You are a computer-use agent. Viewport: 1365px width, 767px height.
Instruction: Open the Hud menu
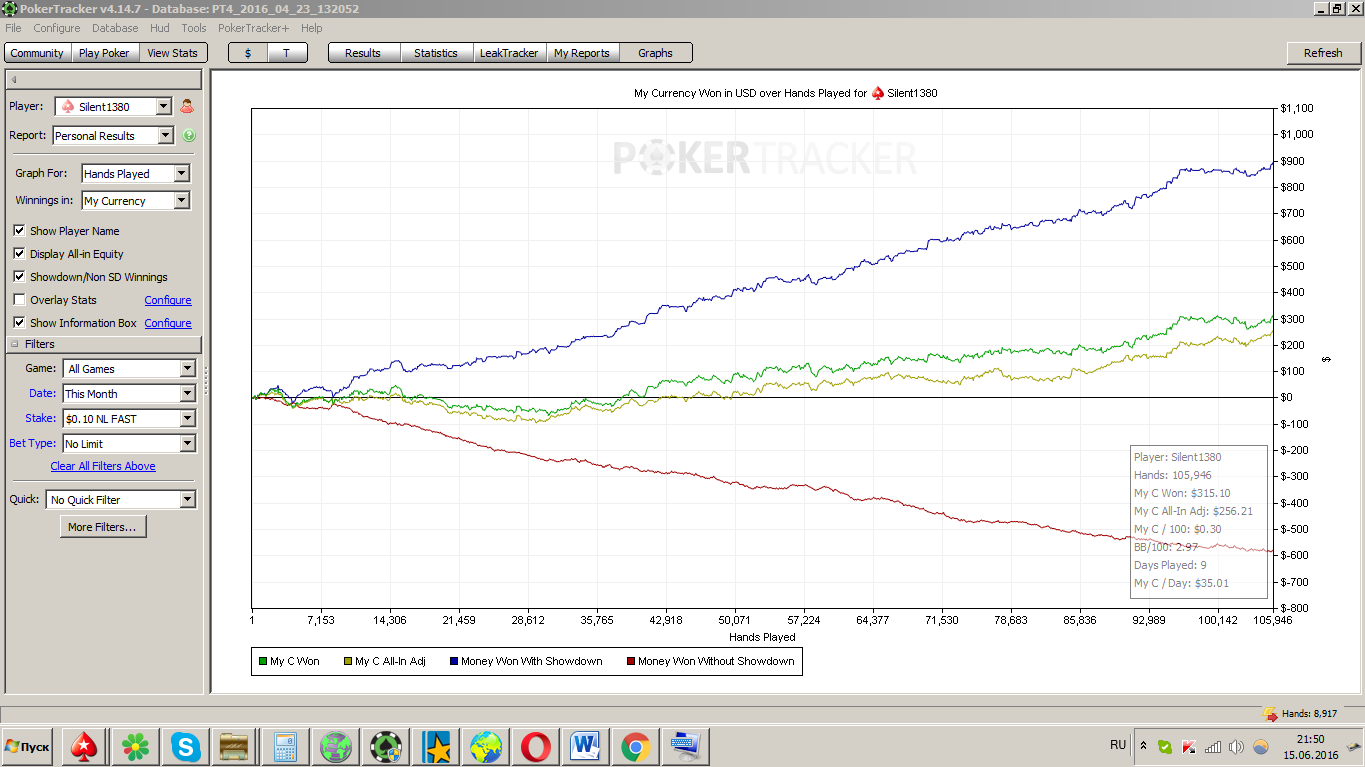tap(160, 28)
